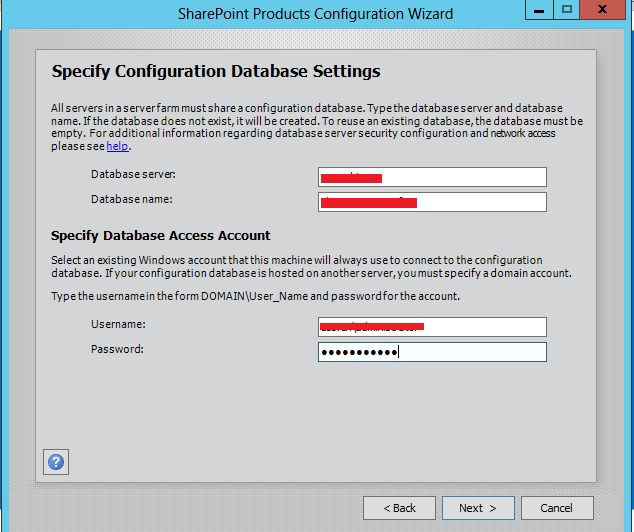The width and height of the screenshot is (634, 532).
Task: Minimize the SharePoint wizard window
Action: [539, 10]
